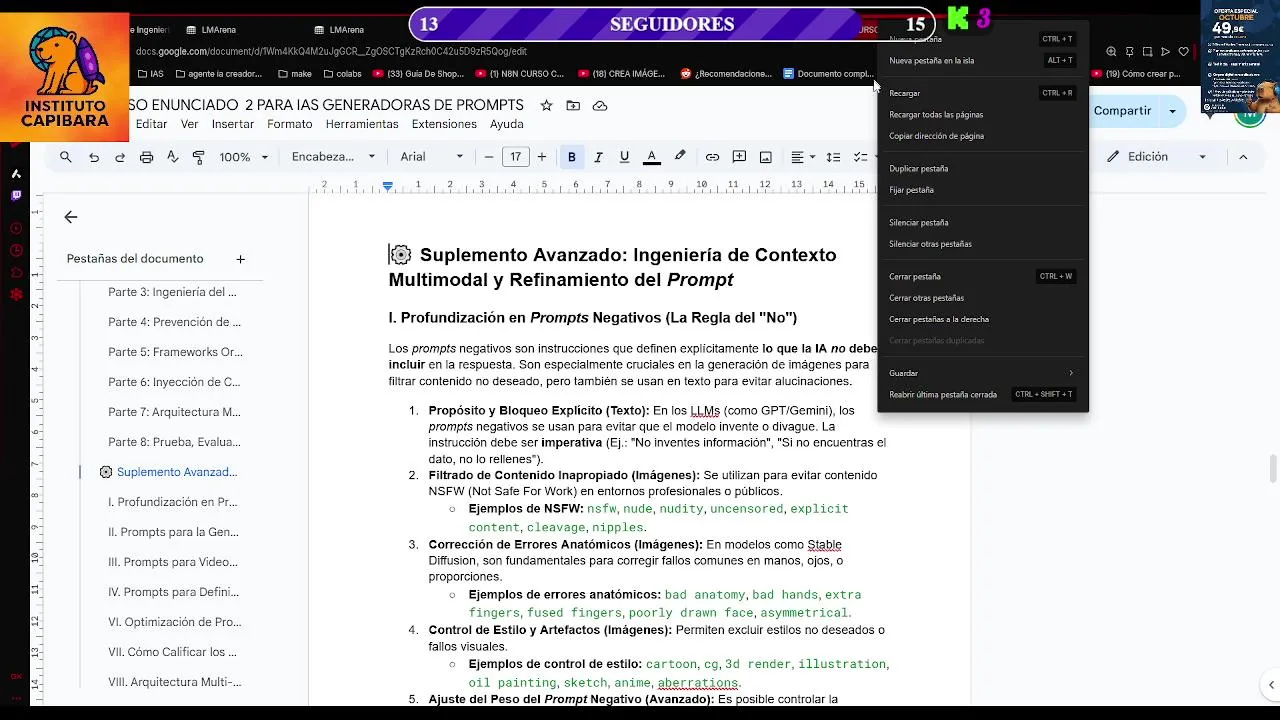
Task: Open the Ver menu
Action: coord(190,124)
